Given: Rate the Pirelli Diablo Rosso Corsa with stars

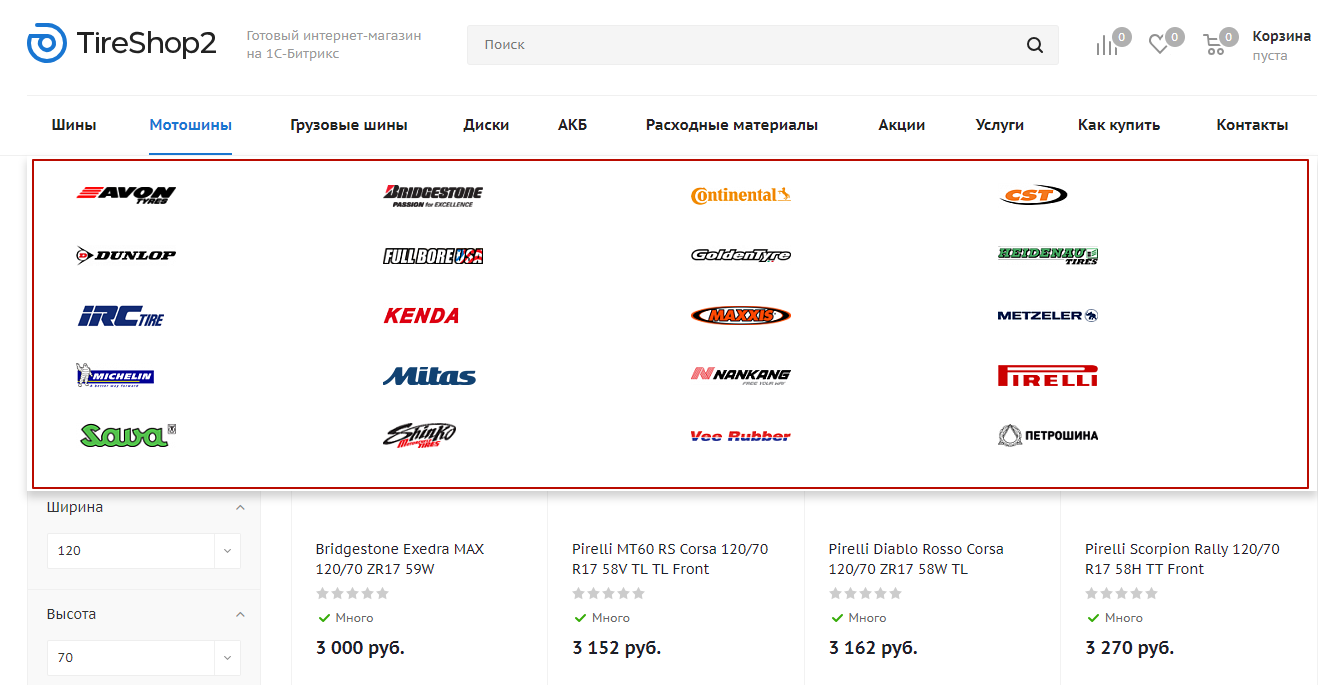Looking at the screenshot, I should coord(865,593).
